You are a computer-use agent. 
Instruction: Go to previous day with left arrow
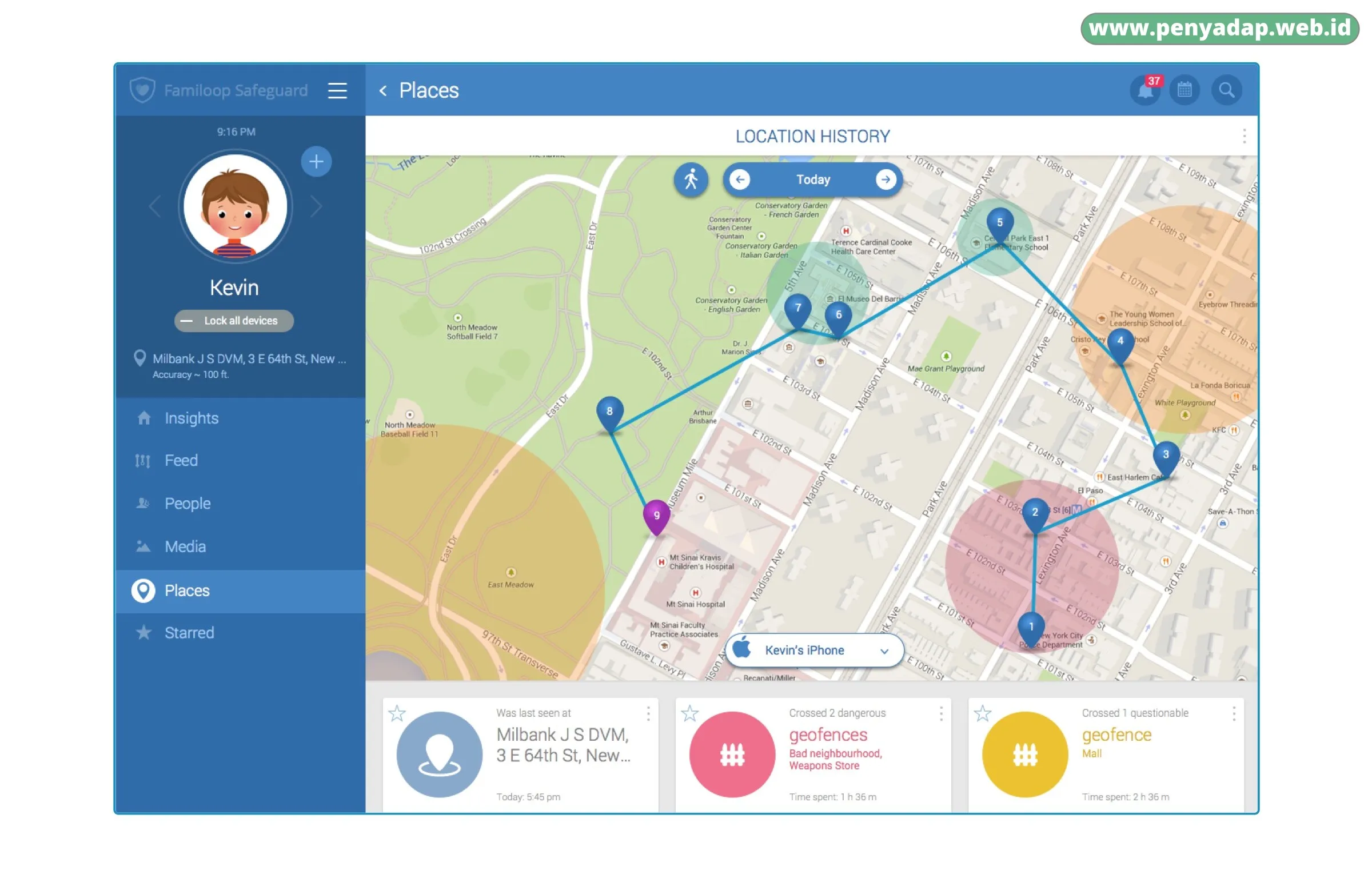pyautogui.click(x=740, y=179)
